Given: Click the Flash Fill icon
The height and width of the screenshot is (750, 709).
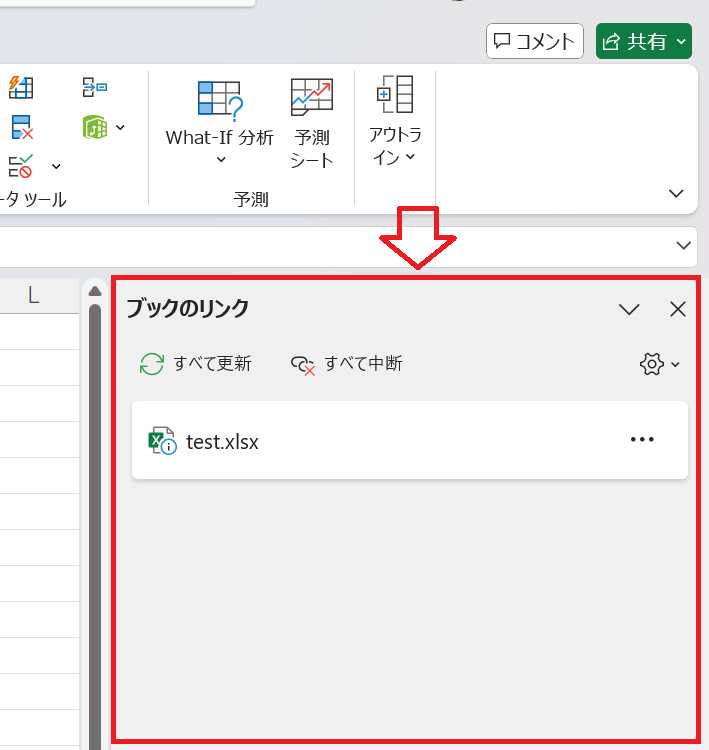Looking at the screenshot, I should [x=21, y=87].
